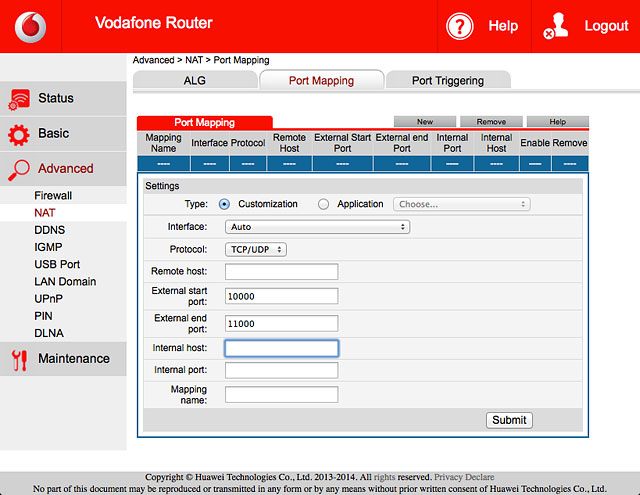Switch to the Port Mapping tab

[321, 80]
